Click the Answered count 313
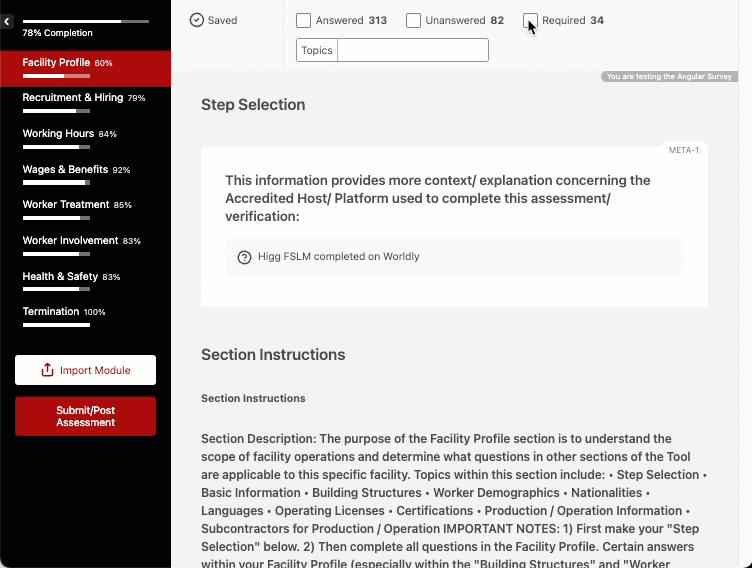Viewport: 752px width, 568px height. coord(378,21)
